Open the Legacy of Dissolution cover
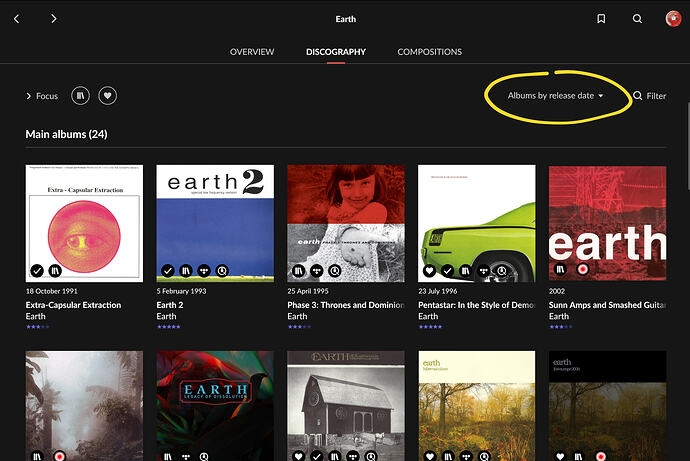The image size is (690, 461). (x=215, y=406)
